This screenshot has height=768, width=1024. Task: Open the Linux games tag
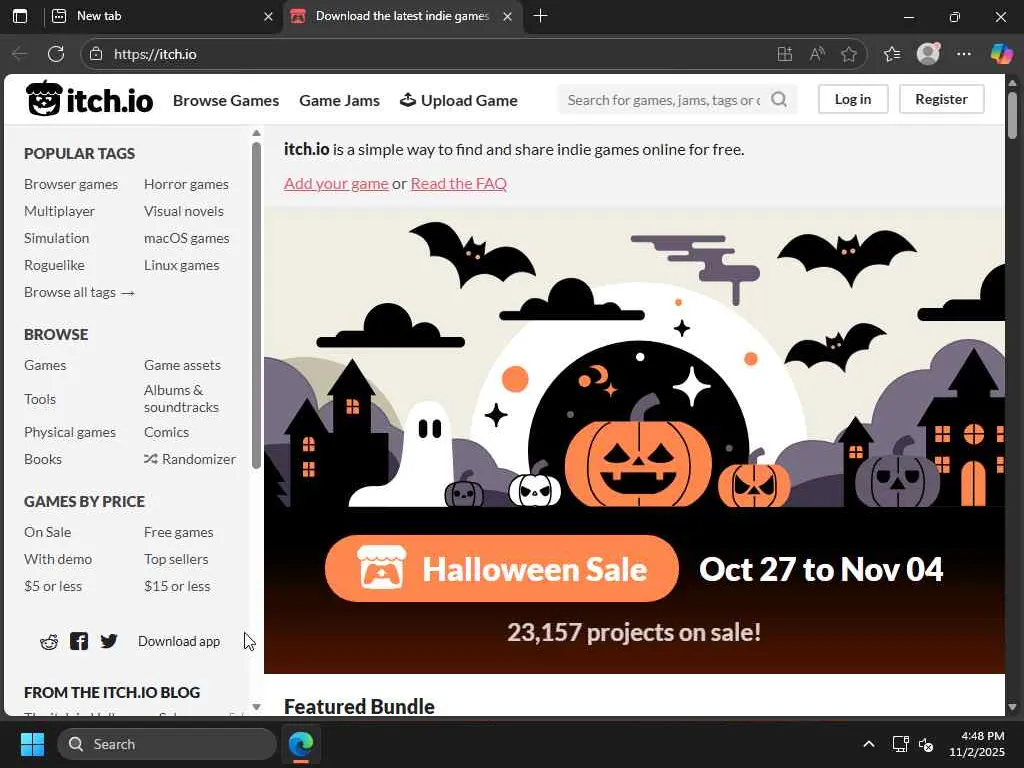point(182,265)
